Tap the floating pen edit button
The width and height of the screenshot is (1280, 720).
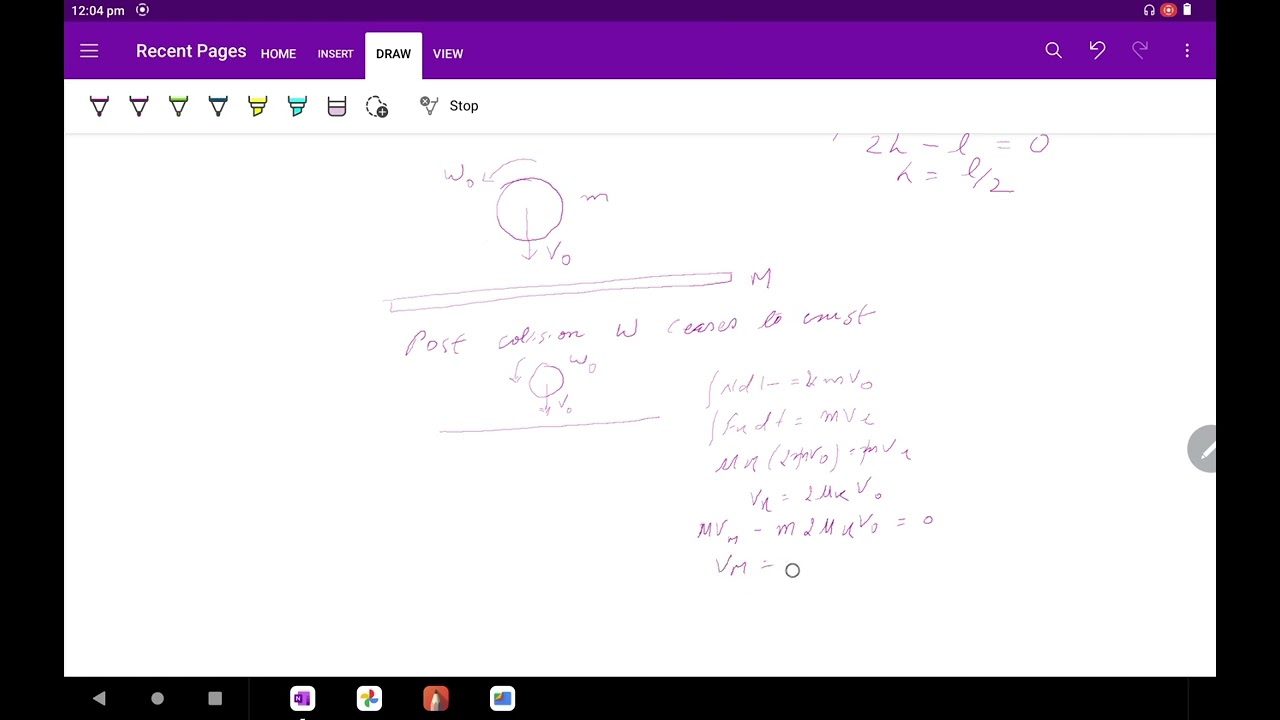pyautogui.click(x=1203, y=449)
